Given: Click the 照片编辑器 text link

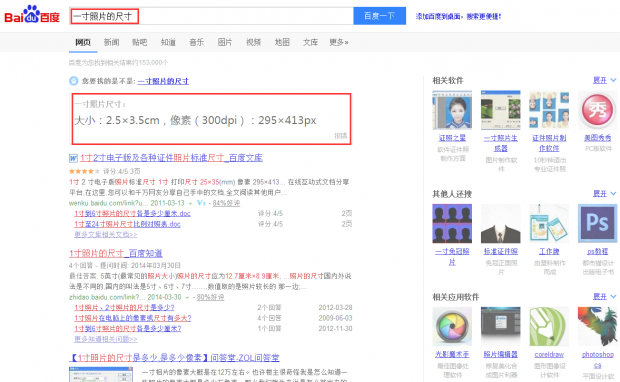Looking at the screenshot, I should (501, 355).
